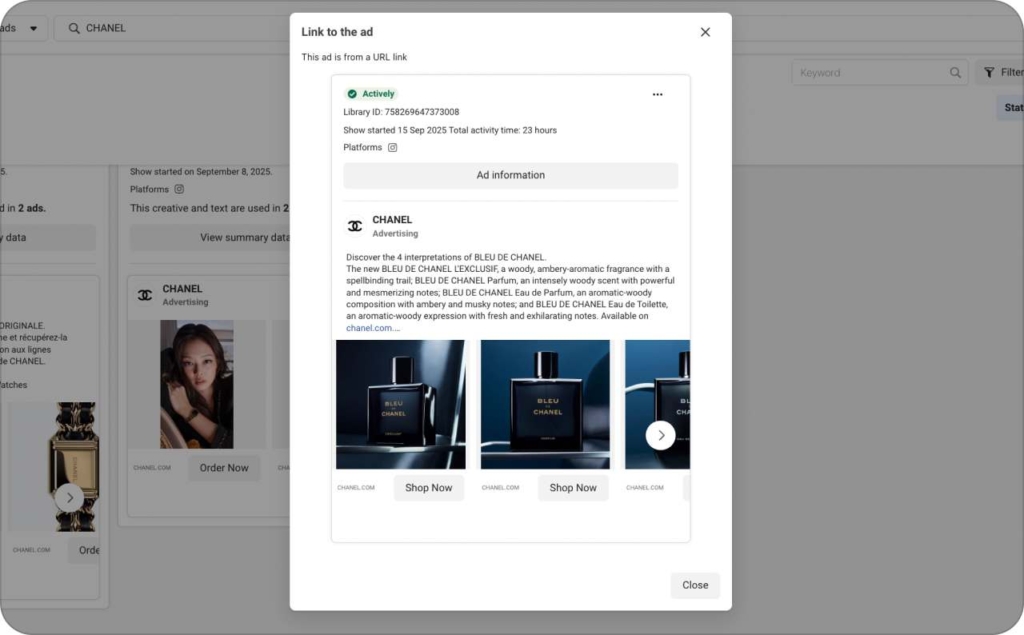The width and height of the screenshot is (1024, 635).
Task: Advance the perfume carousel with the next arrow
Action: 660,435
